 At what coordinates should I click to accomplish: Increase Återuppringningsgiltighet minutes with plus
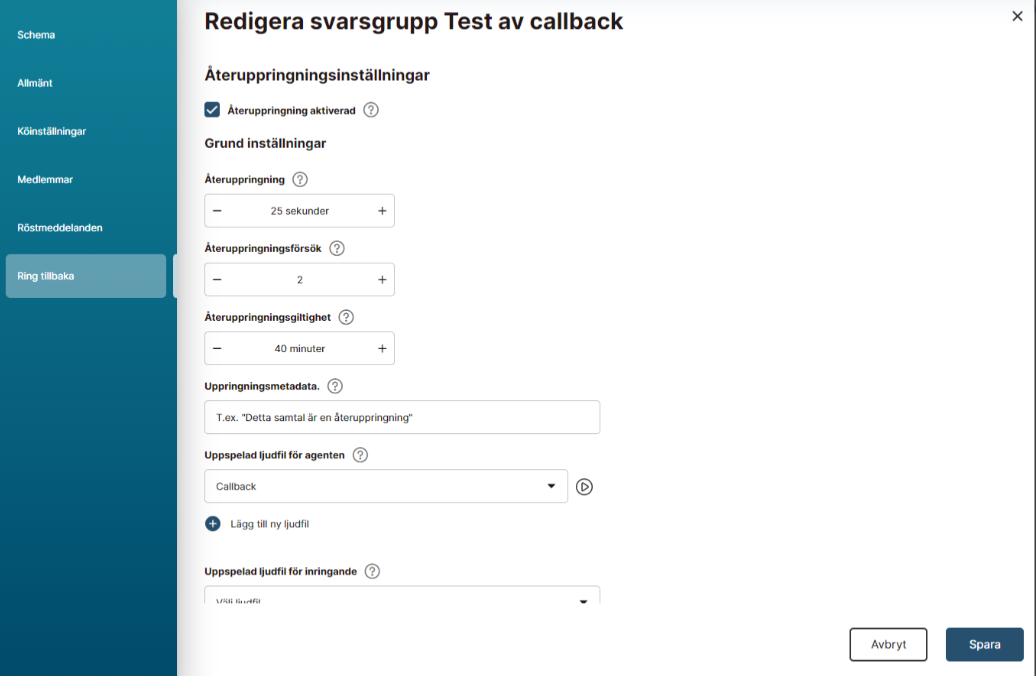(x=382, y=349)
